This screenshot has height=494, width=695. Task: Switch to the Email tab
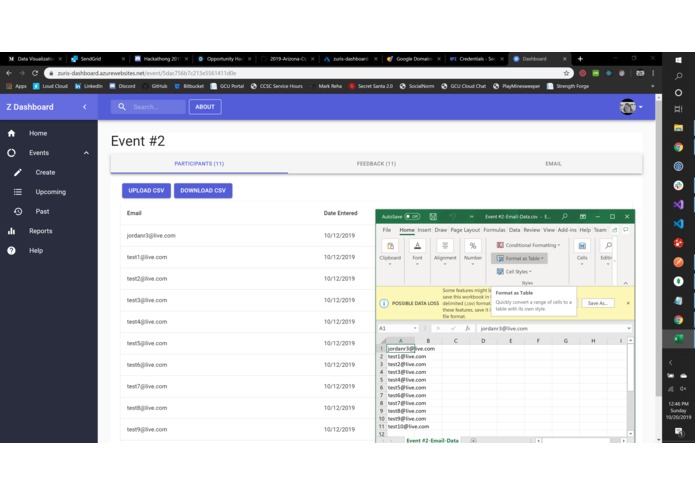[x=553, y=163]
